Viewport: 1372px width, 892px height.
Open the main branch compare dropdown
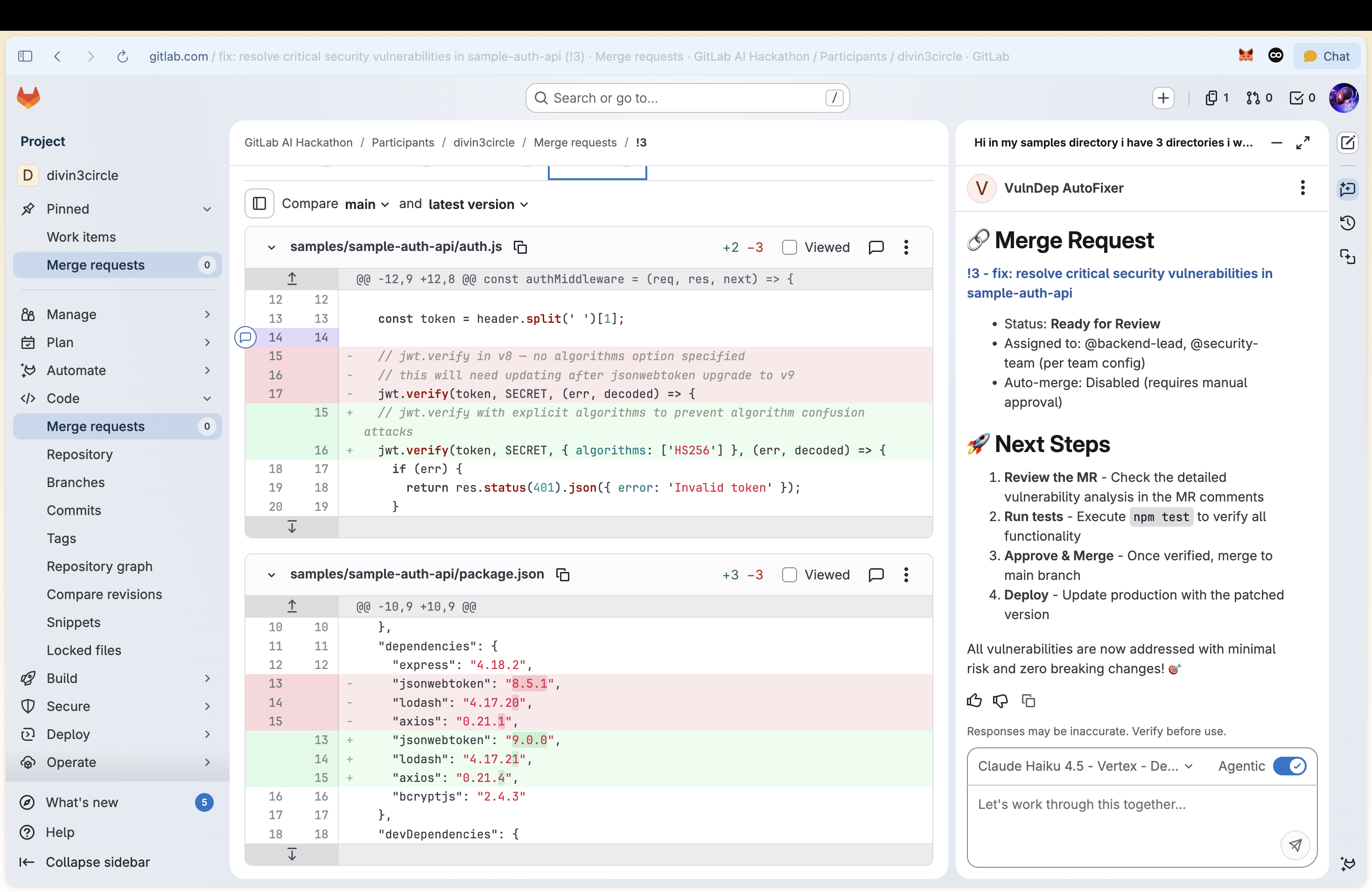pyautogui.click(x=367, y=204)
